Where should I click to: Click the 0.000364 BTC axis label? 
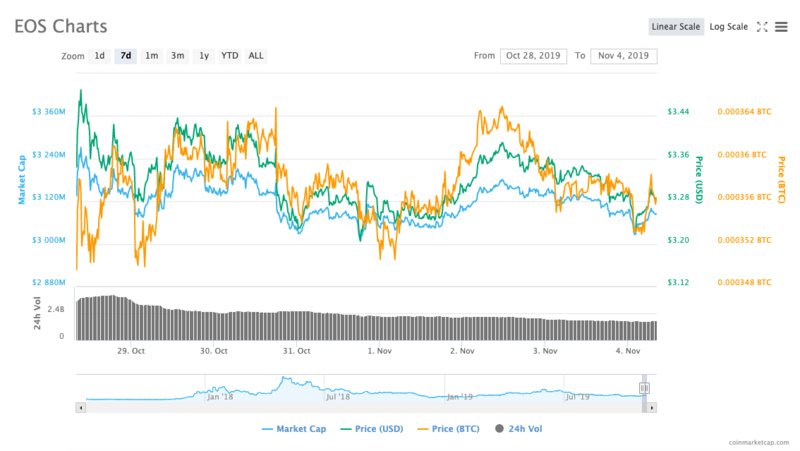pyautogui.click(x=744, y=112)
